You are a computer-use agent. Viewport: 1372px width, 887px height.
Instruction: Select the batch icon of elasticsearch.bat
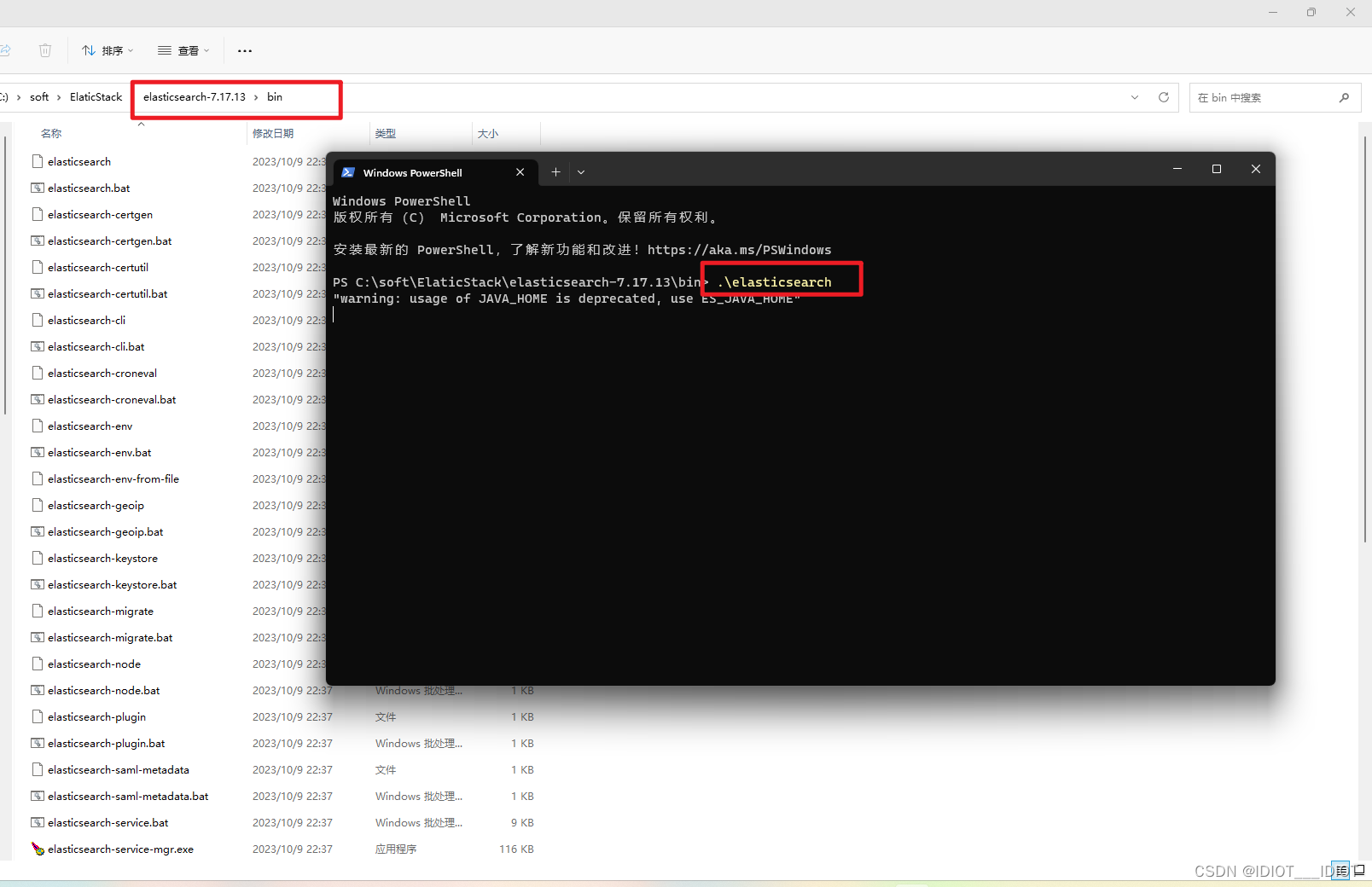(38, 188)
